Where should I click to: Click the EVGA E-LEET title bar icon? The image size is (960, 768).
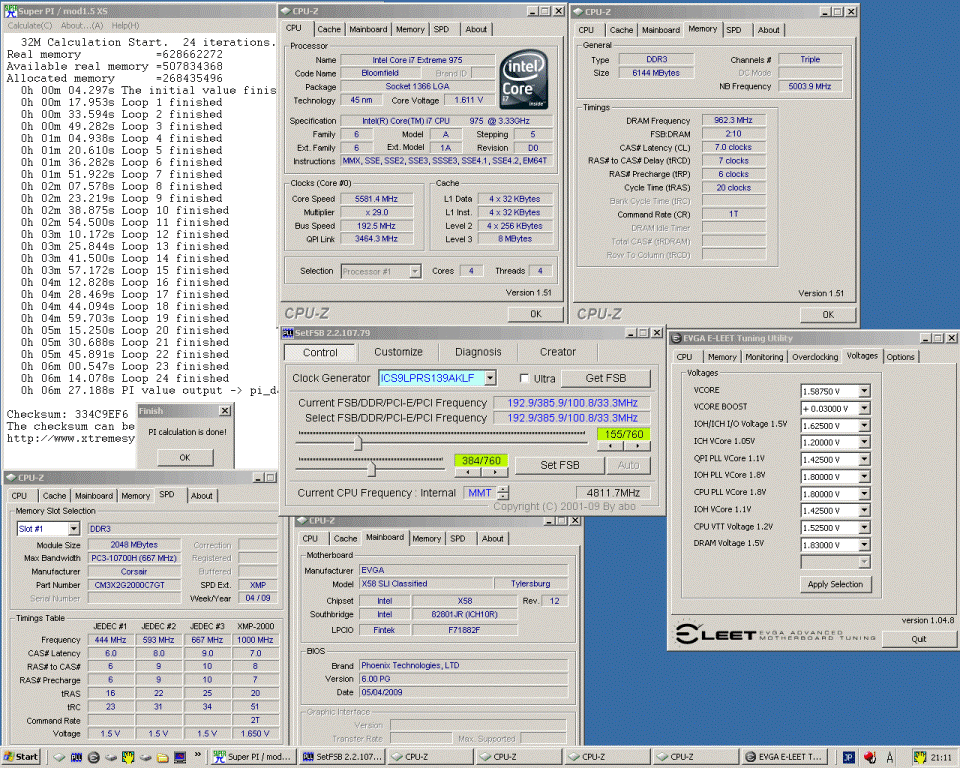(677, 338)
